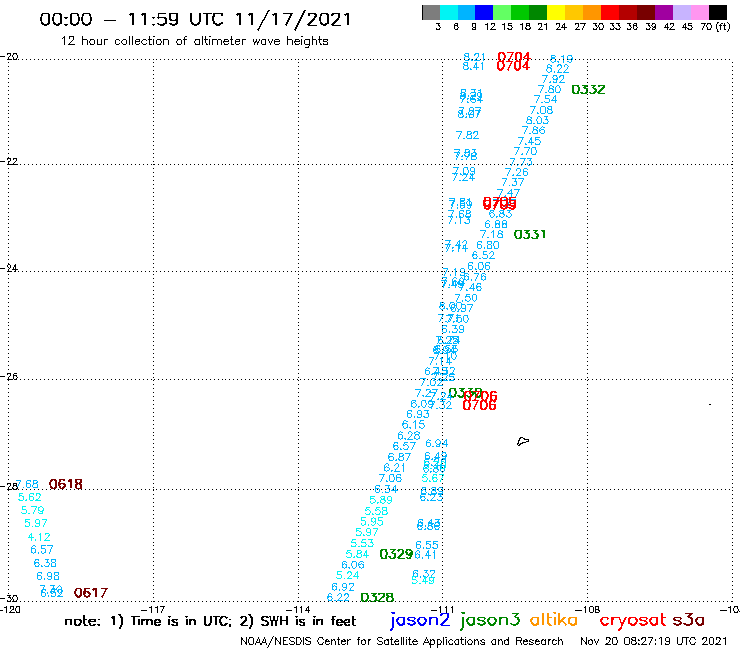Click the 'jason2' satellite legend label

(x=420, y=620)
